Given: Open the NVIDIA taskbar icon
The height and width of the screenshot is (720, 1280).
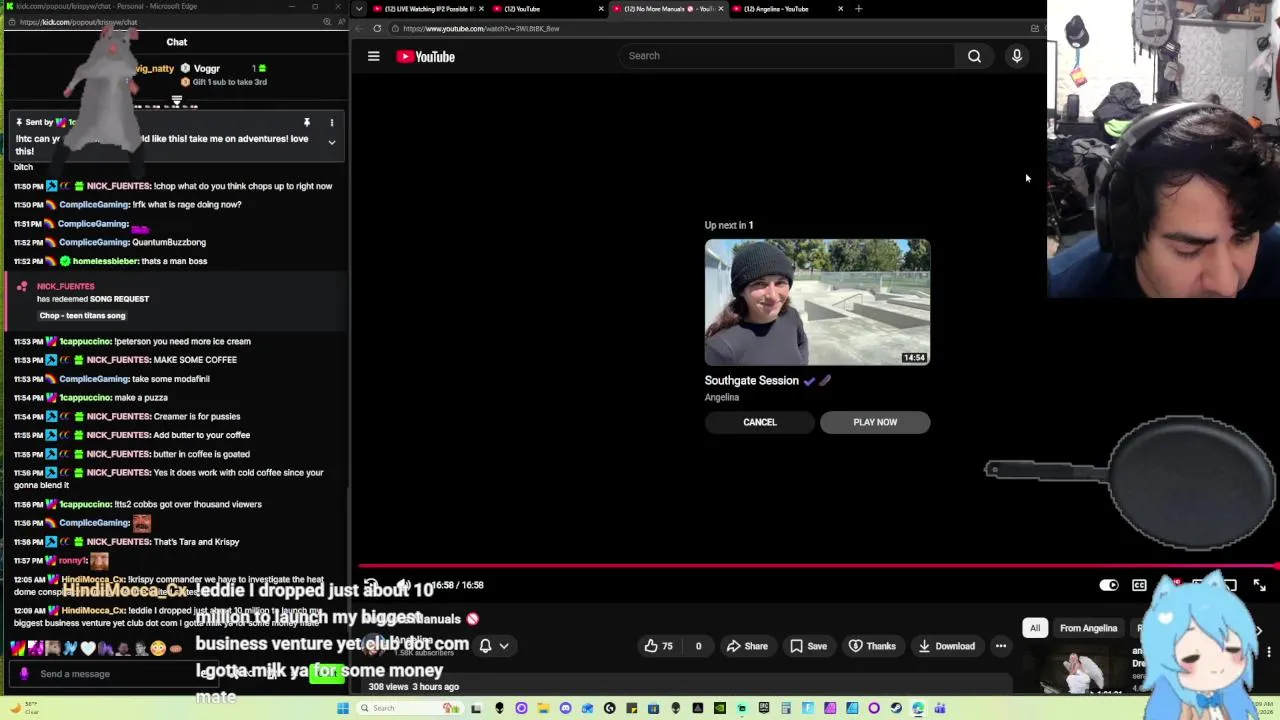Looking at the screenshot, I should pos(720,708).
